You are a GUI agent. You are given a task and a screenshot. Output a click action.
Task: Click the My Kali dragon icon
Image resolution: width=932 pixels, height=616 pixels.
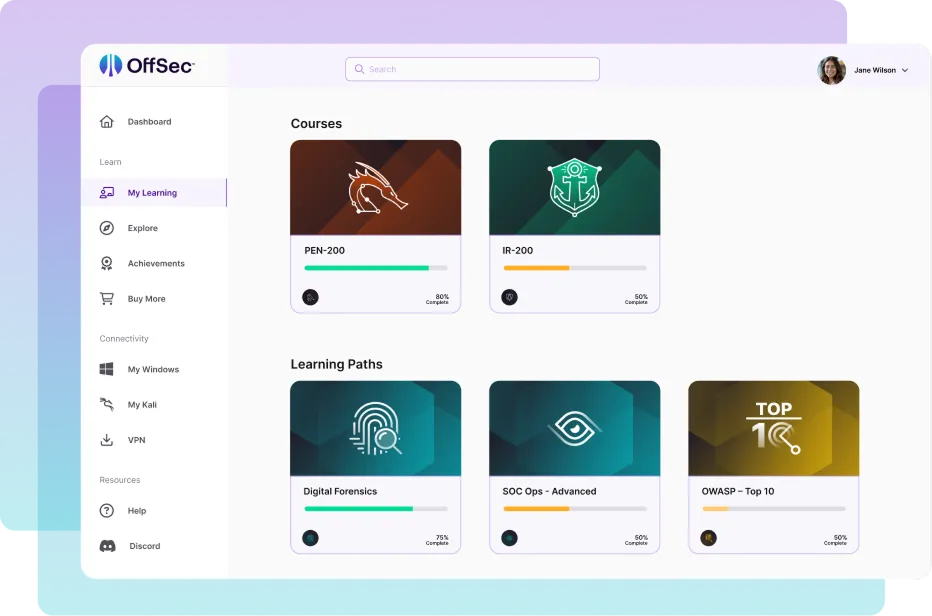[x=107, y=405]
